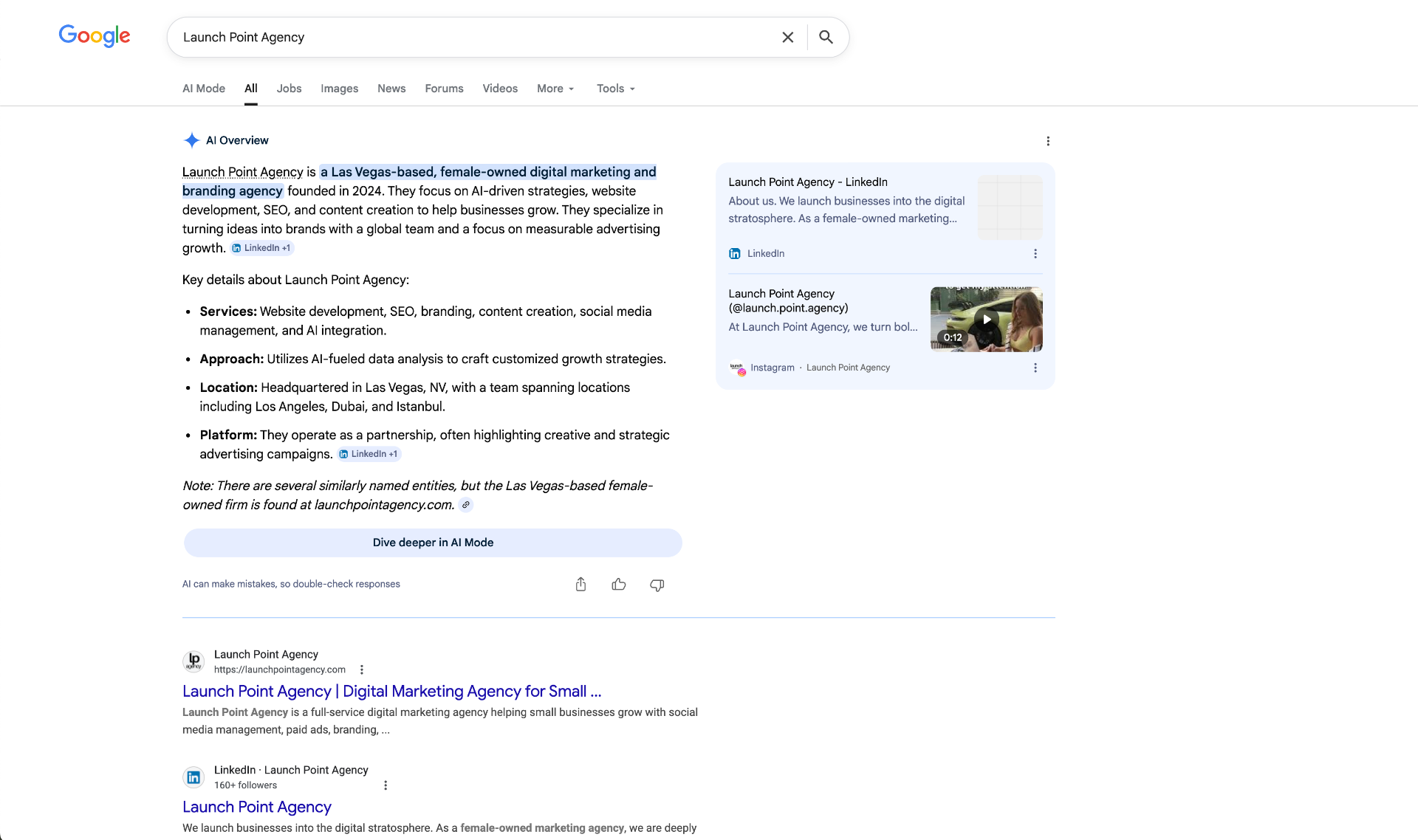Share the AI Overview response
Viewport: 1418px width, 840px height.
[580, 585]
